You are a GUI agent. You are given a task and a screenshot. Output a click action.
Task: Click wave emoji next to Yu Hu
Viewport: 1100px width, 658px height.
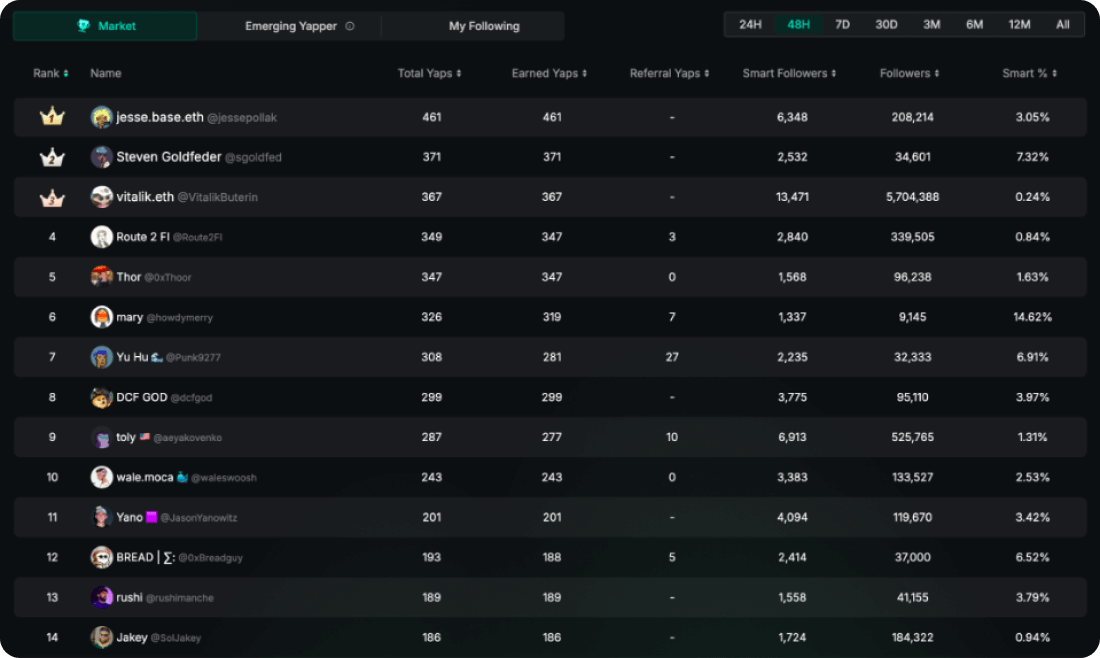(157, 357)
